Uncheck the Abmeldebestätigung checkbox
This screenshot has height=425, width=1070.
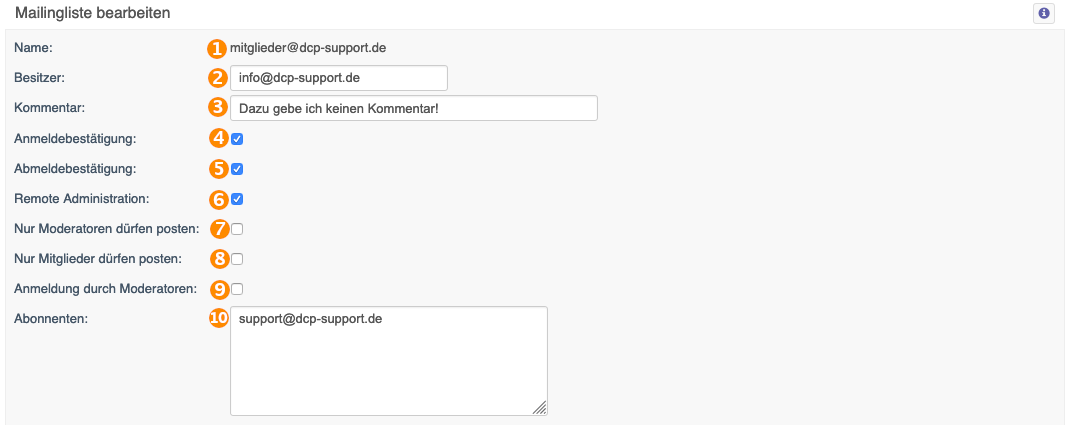click(x=237, y=168)
